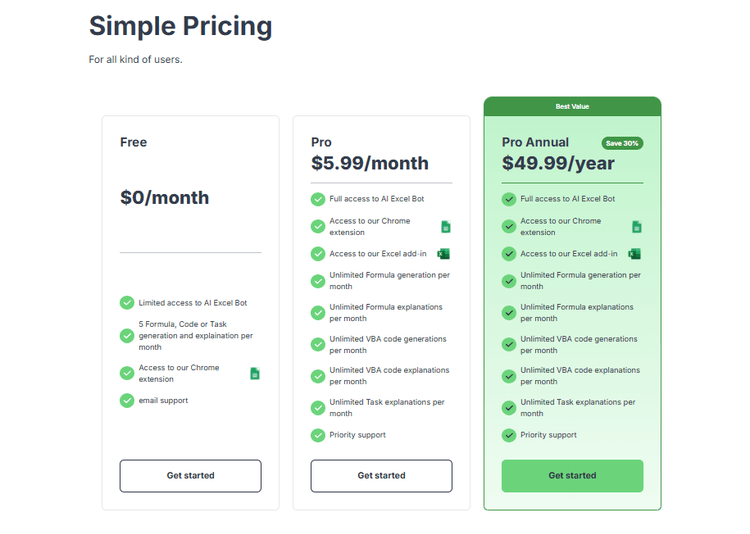Click checkmark beside Limited access to AI Excel Bot
Viewport: 750px width, 534px height.
pyautogui.click(x=127, y=303)
